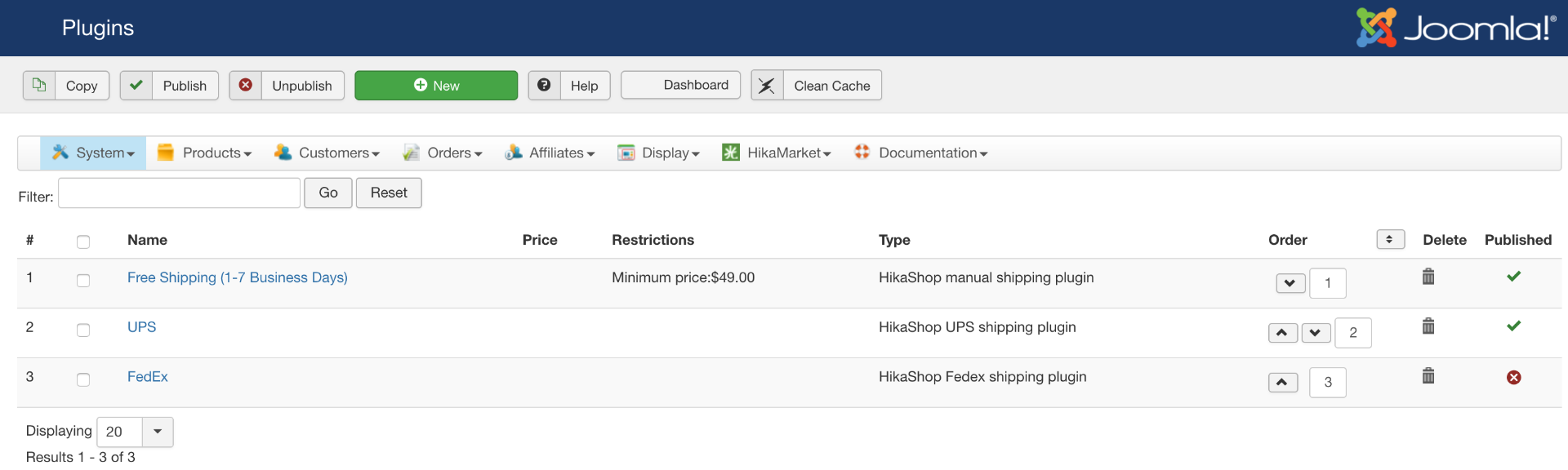This screenshot has height=470, width=1568.
Task: Click the Joomla logo
Action: pos(1455,28)
